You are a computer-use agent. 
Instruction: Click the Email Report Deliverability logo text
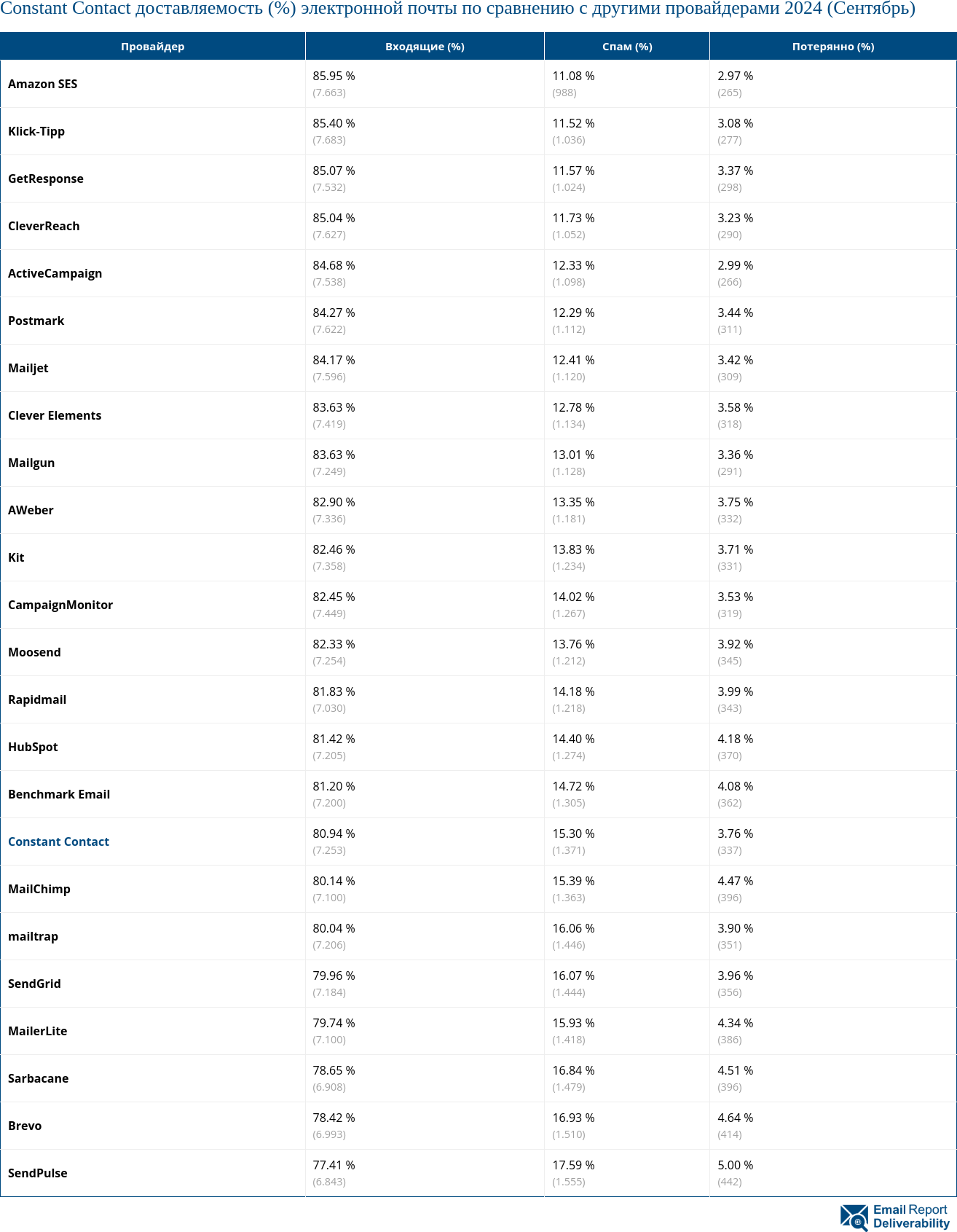pos(911,1217)
